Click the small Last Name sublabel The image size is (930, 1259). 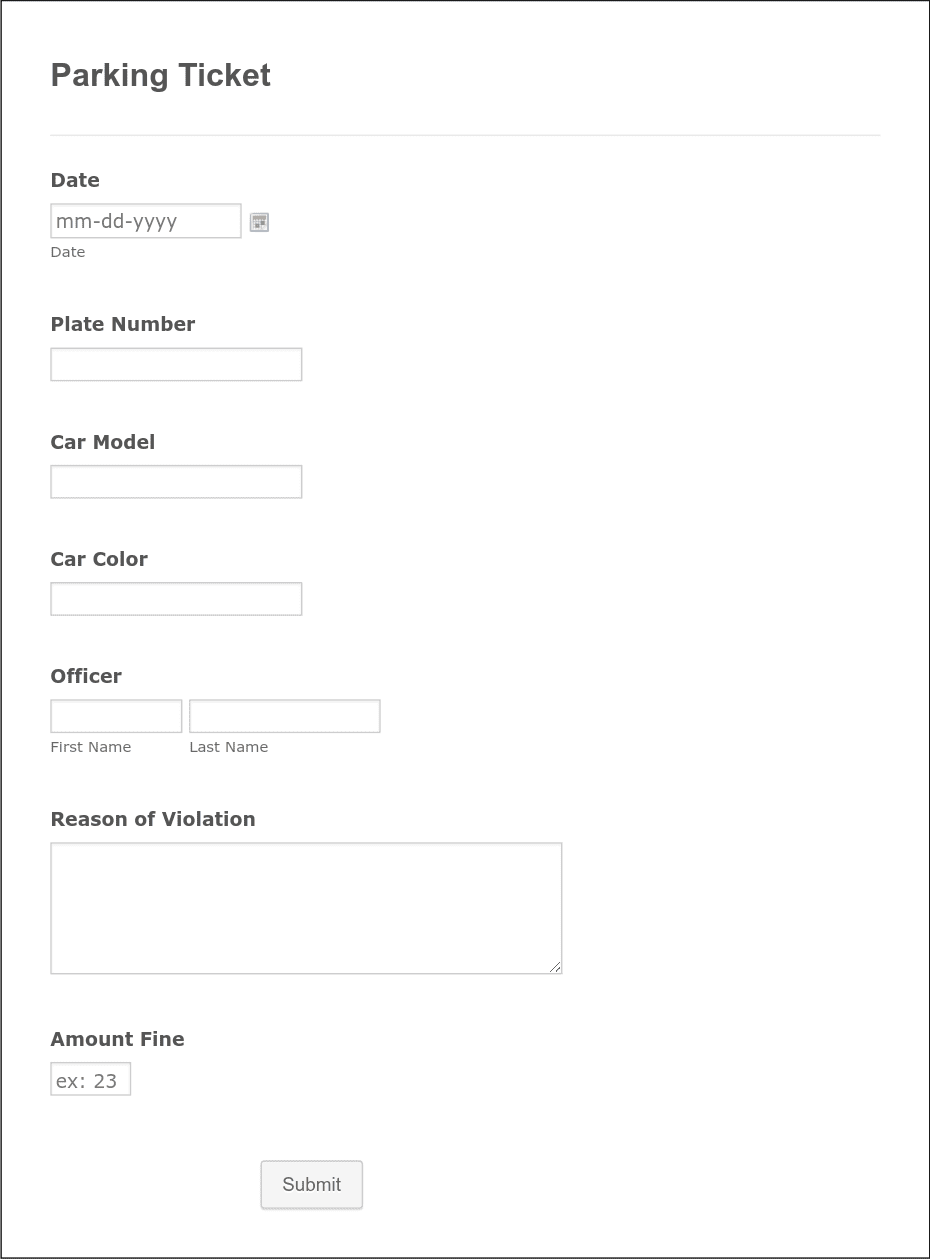(229, 747)
